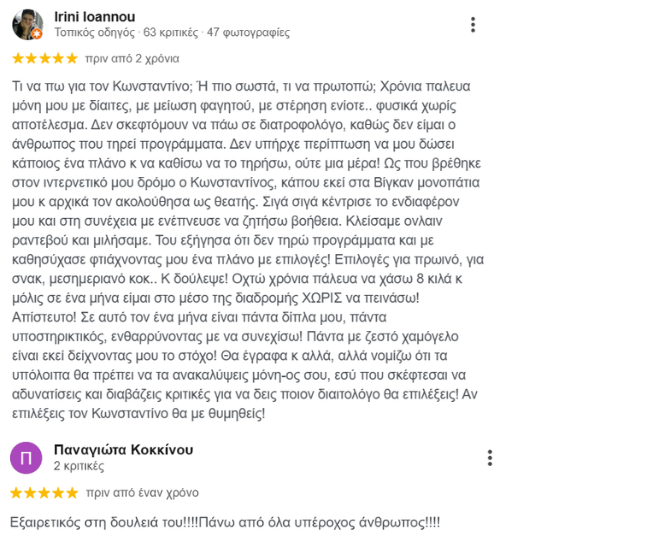Click the last star of Παναγιώτα Κοκκίνου's rating
Image resolution: width=650 pixels, height=545 pixels.
(x=72, y=492)
